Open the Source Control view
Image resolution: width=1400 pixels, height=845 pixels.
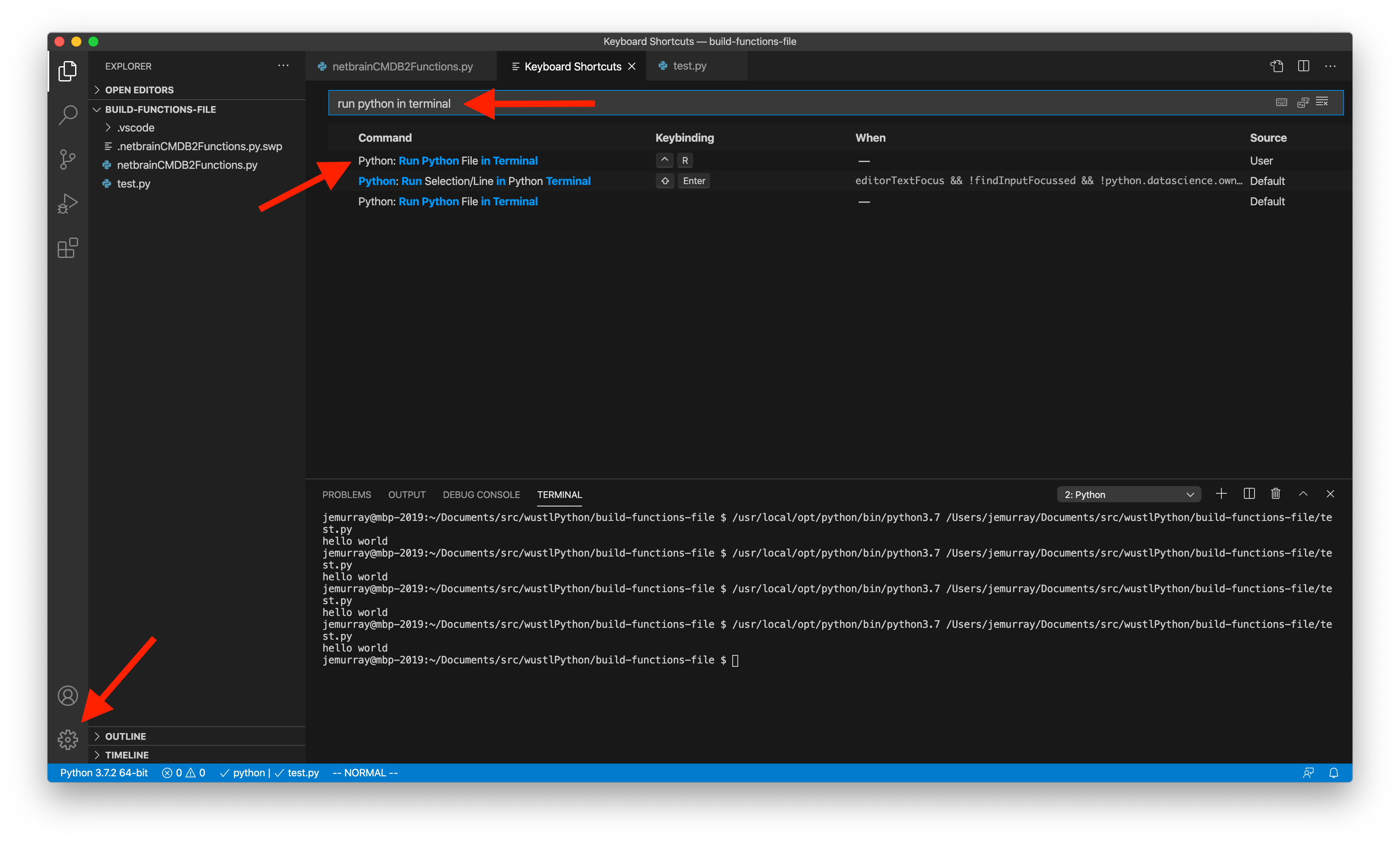click(x=67, y=159)
